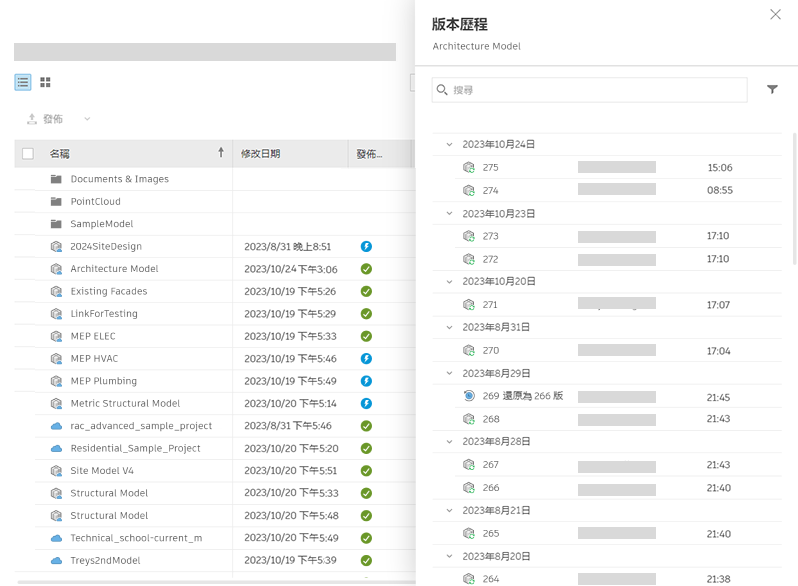Viewport: 798px width, 586px height.
Task: Open the dropdown arrow next to 發佈
Action: click(87, 119)
